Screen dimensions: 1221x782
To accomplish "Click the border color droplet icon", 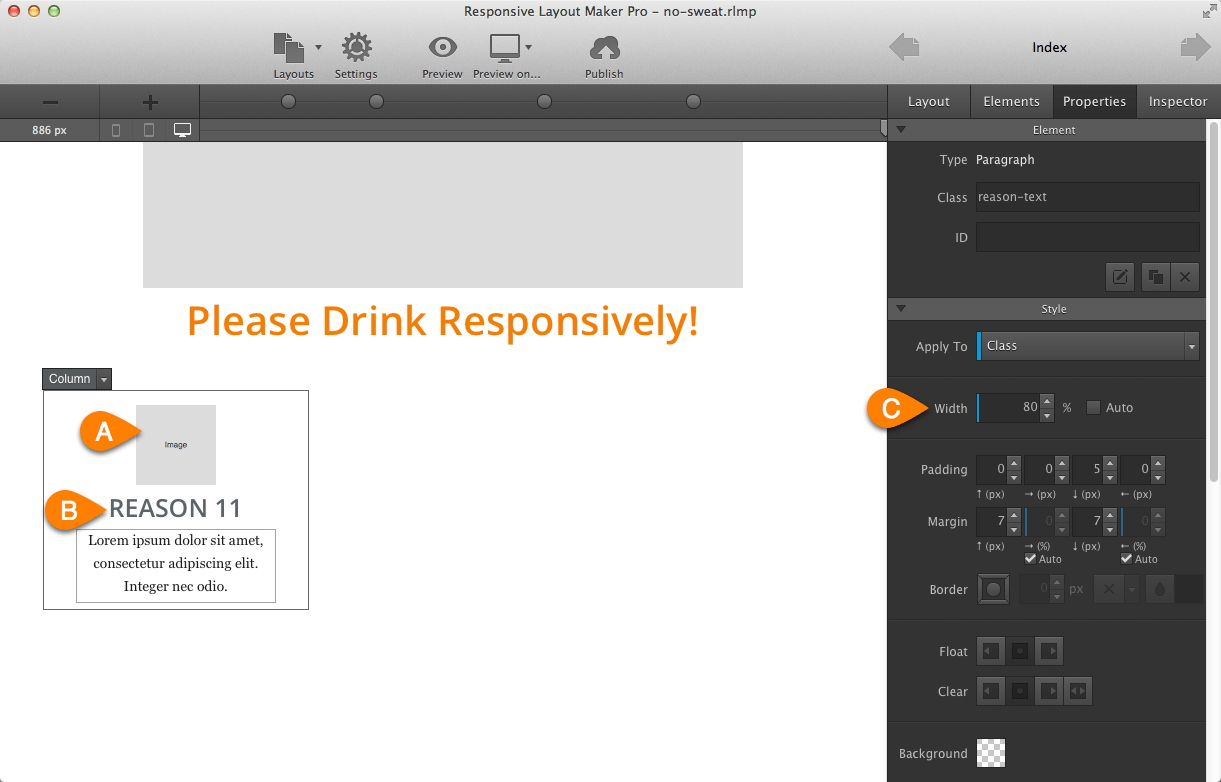I will point(1159,590).
